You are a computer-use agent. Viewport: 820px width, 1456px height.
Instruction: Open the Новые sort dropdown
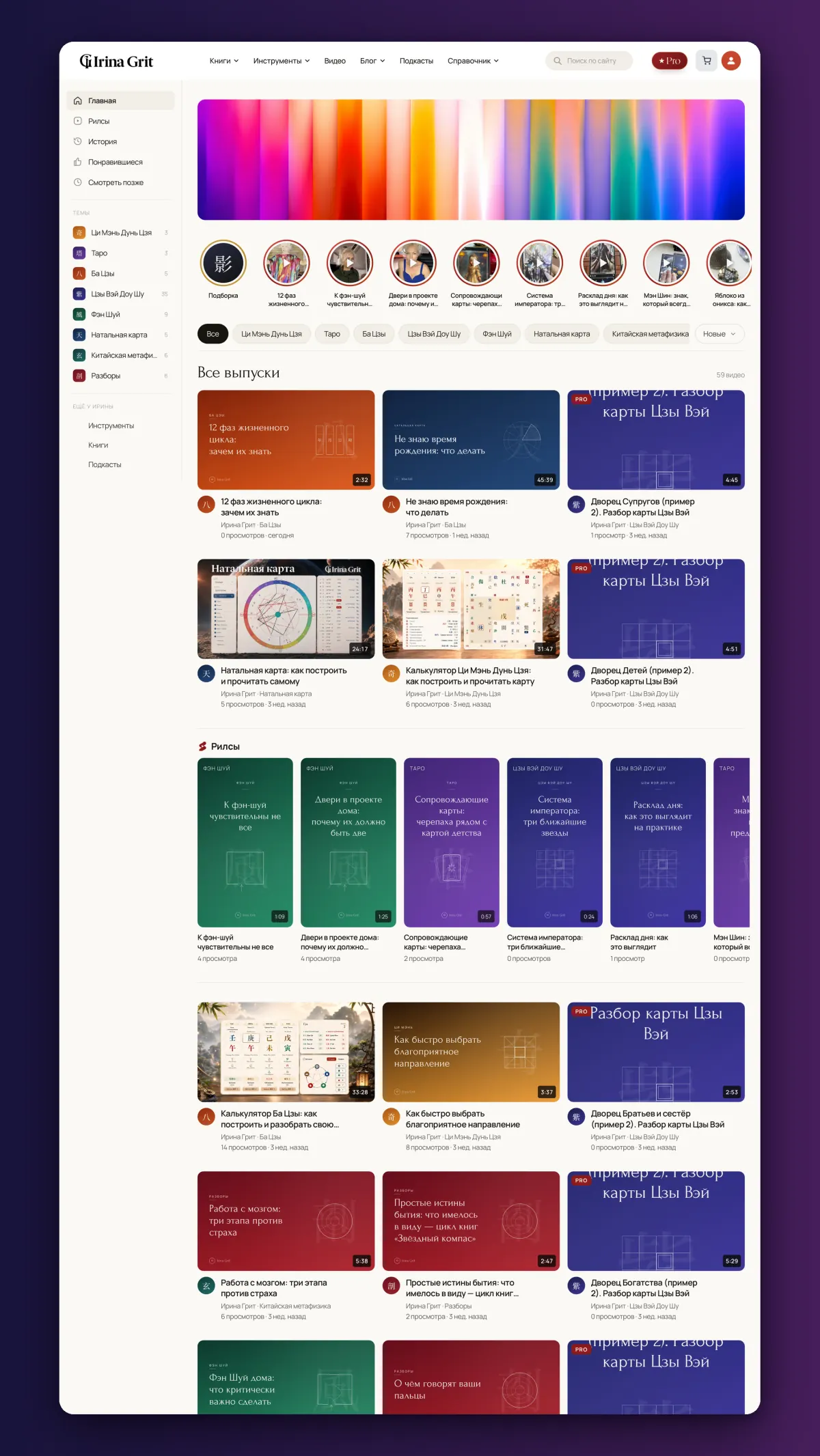pos(720,334)
